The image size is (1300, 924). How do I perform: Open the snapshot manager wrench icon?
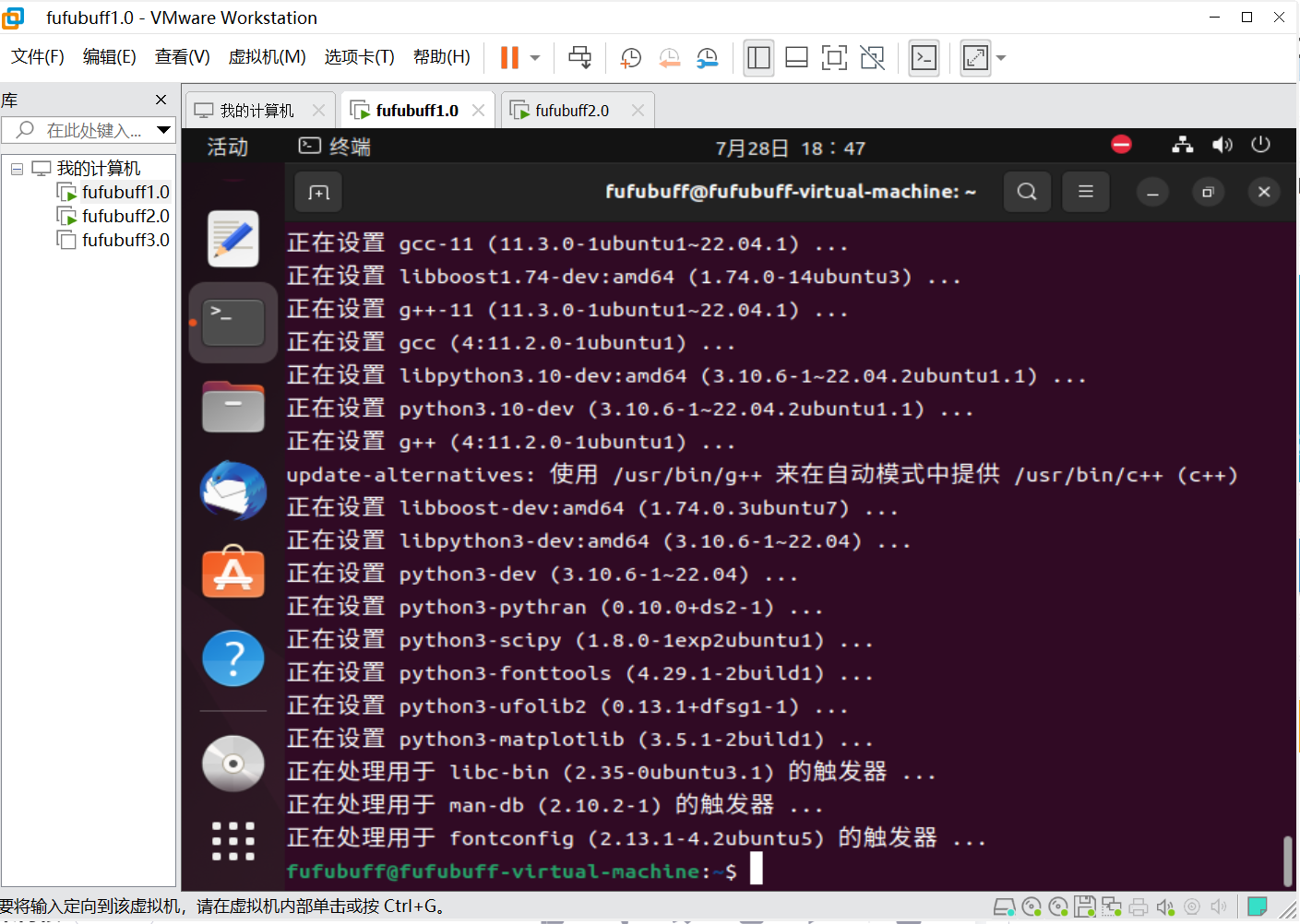708,58
